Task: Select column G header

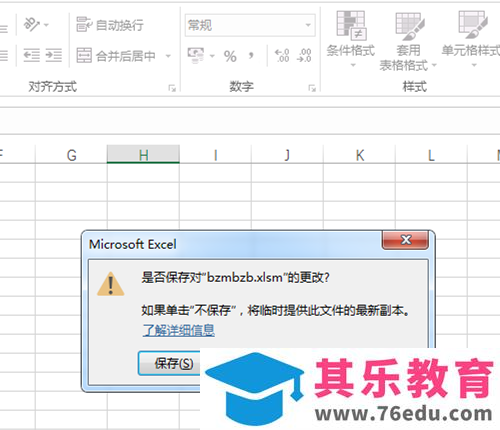Action: pos(71,155)
